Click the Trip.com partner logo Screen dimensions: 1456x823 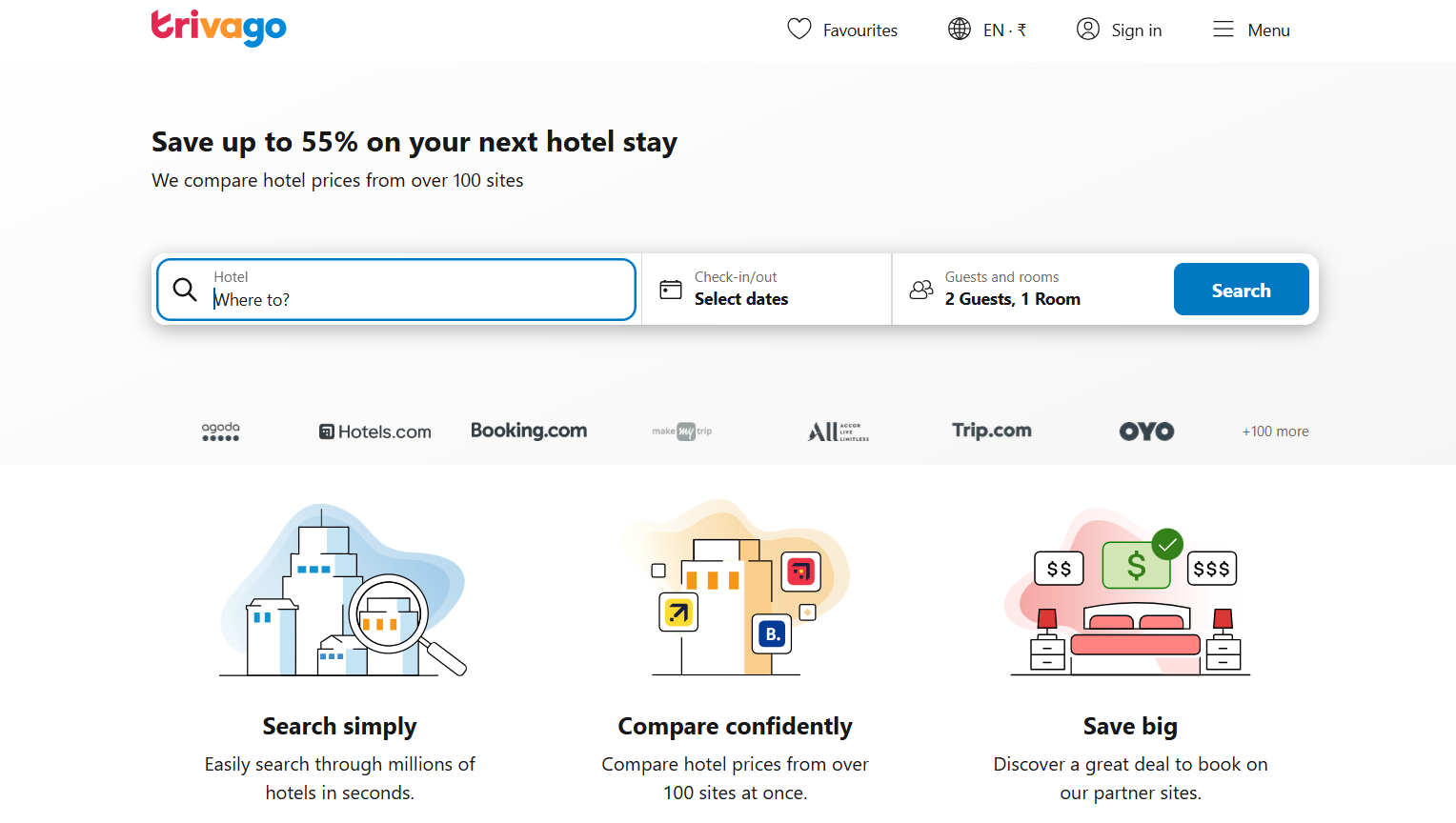[x=991, y=431]
